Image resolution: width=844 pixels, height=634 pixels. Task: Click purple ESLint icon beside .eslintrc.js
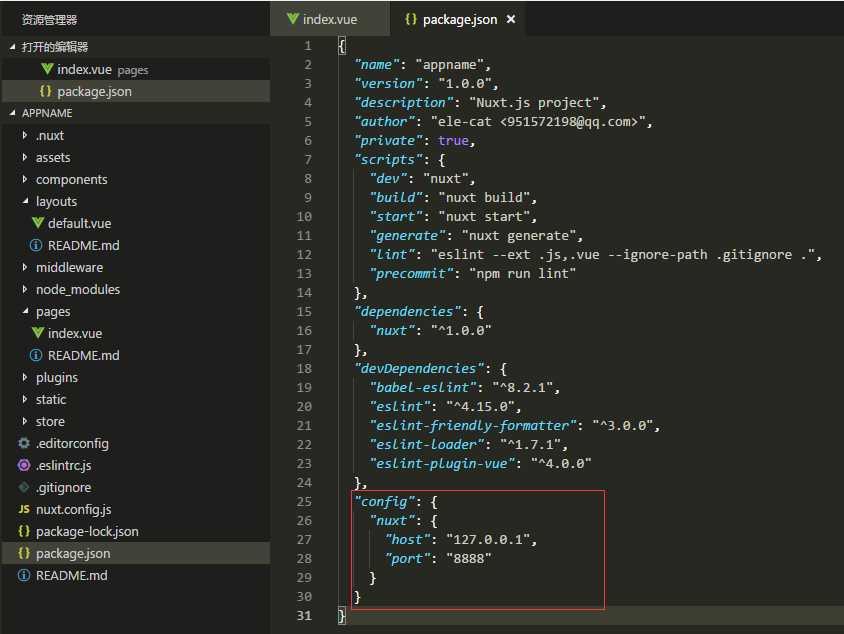24,465
